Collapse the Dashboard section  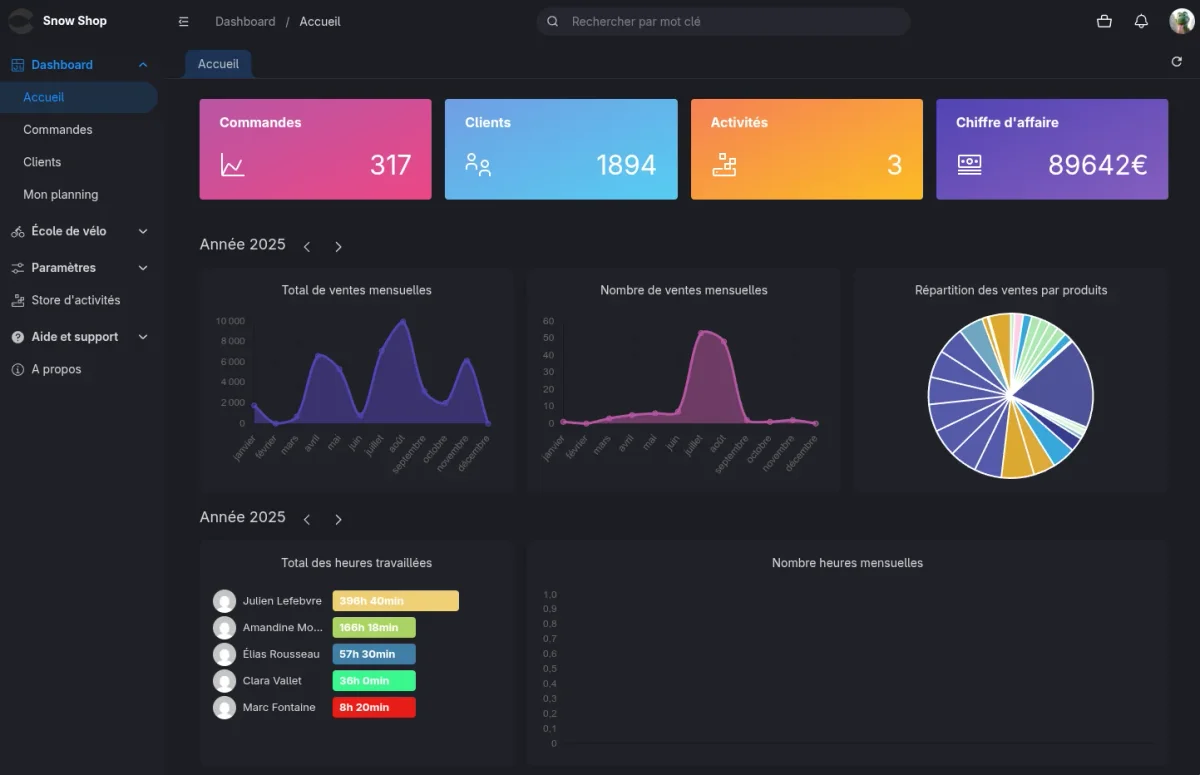tap(142, 64)
